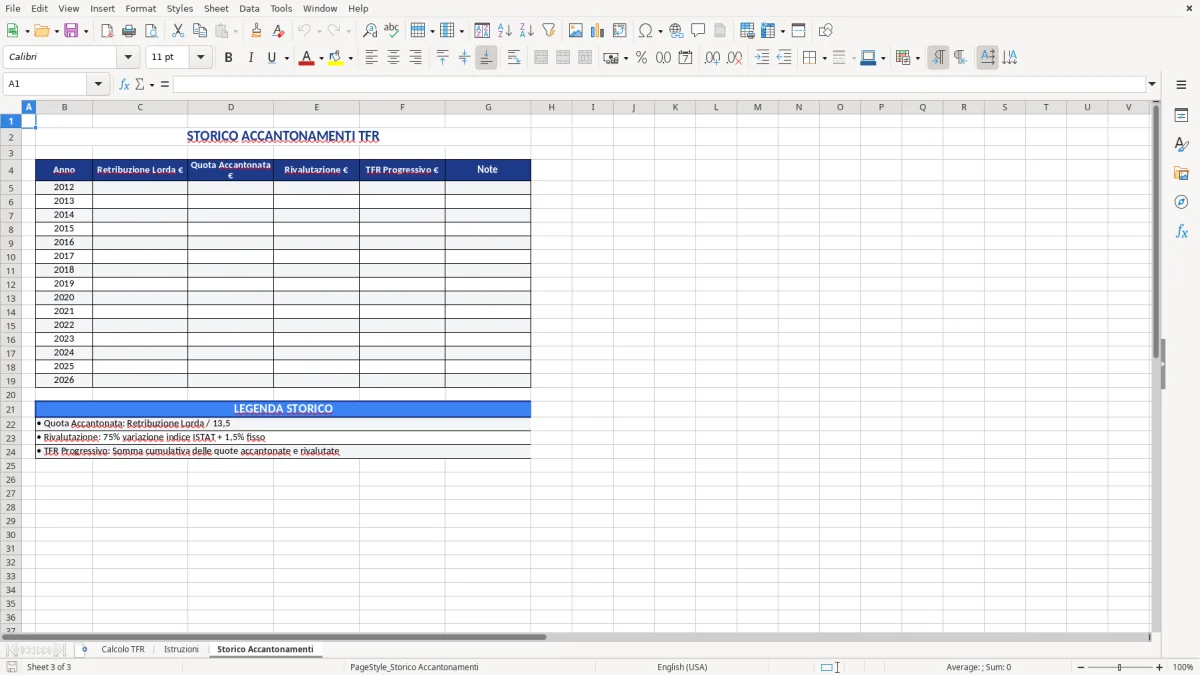Toggle Print Preview icon
This screenshot has height=675, width=1200.
151,31
